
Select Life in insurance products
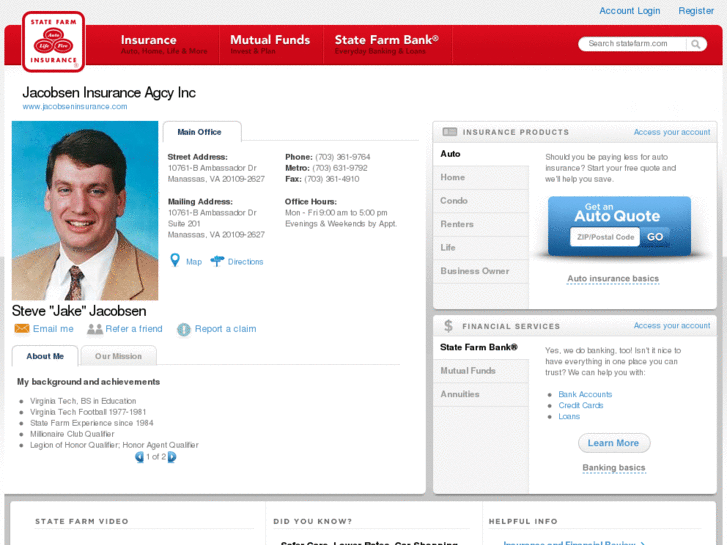[x=481, y=248]
